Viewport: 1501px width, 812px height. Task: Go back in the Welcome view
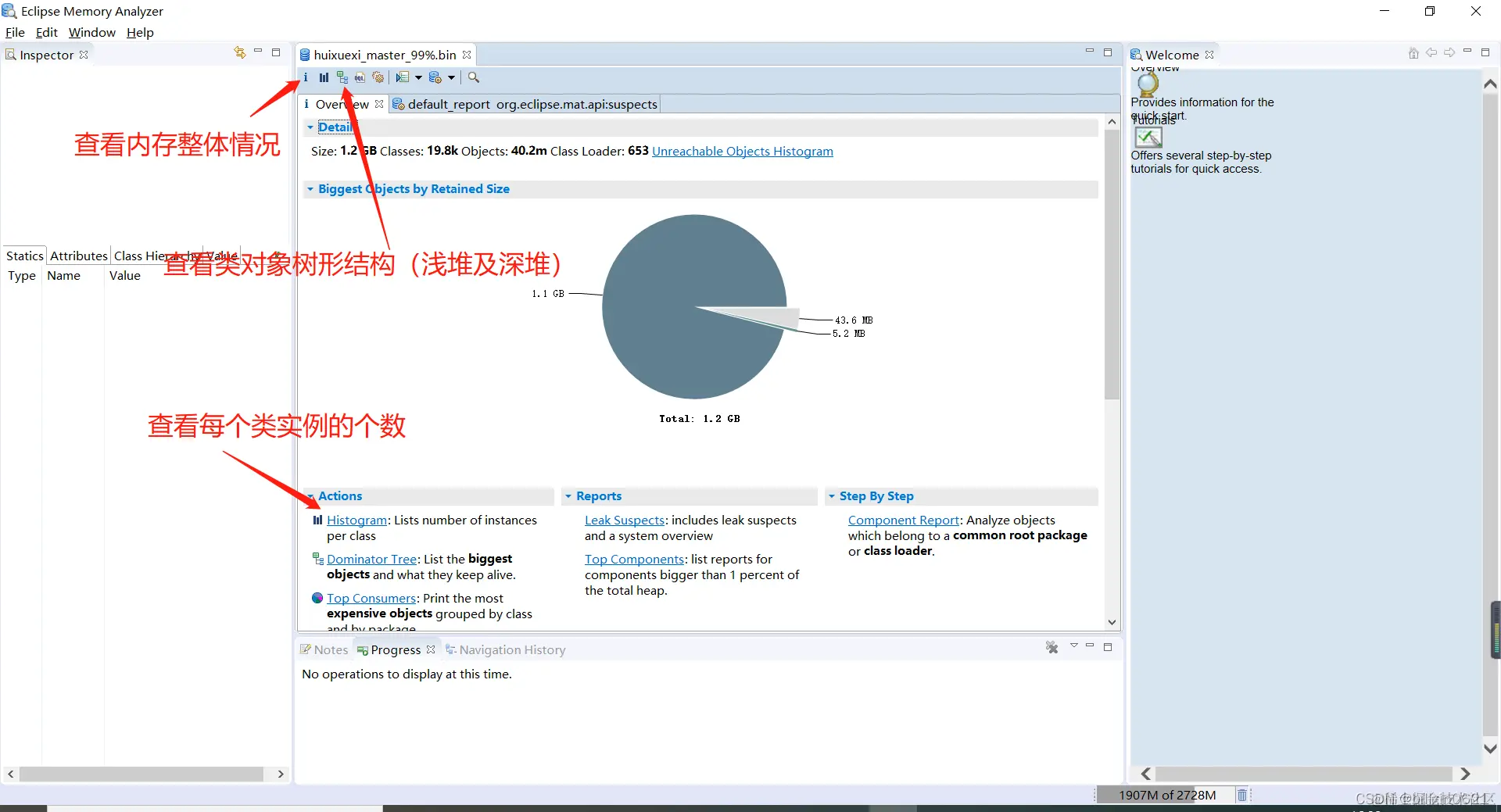pyautogui.click(x=1431, y=52)
